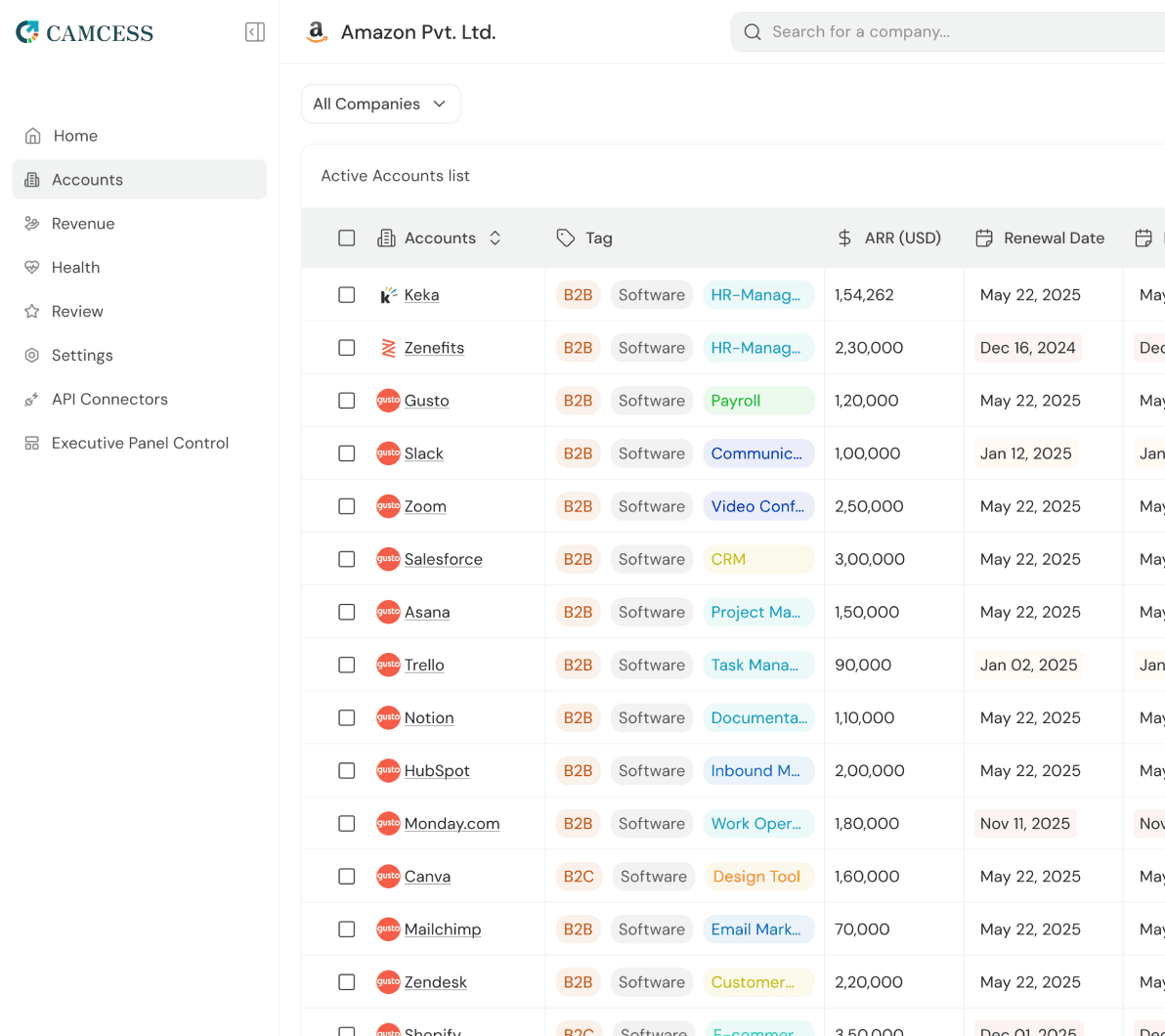Screen dimensions: 1165x1036
Task: Open the Zendesk account link
Action: point(435,981)
